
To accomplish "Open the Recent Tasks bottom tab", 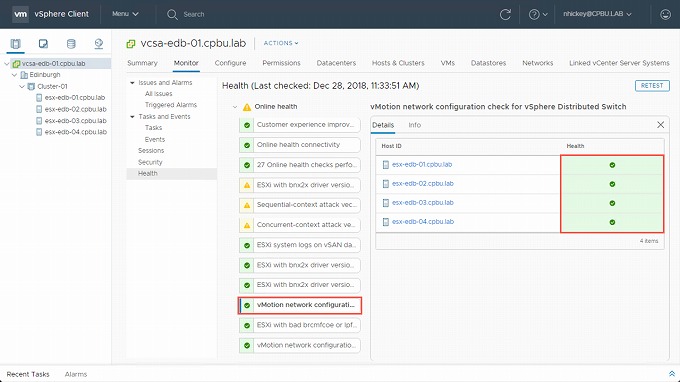I will [28, 374].
